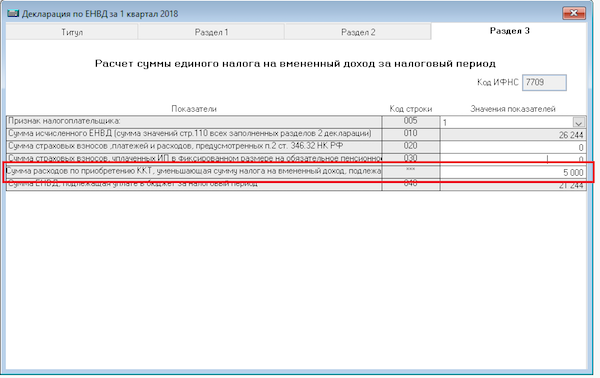Click row code 020
This screenshot has height=378, width=600.
pyautogui.click(x=411, y=146)
